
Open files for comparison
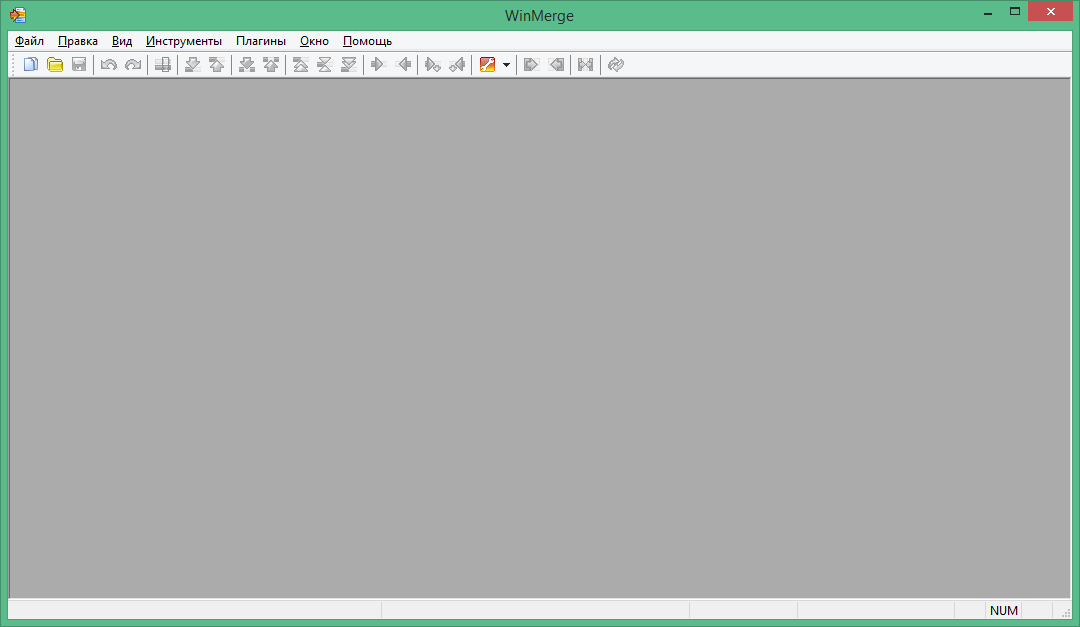click(55, 64)
